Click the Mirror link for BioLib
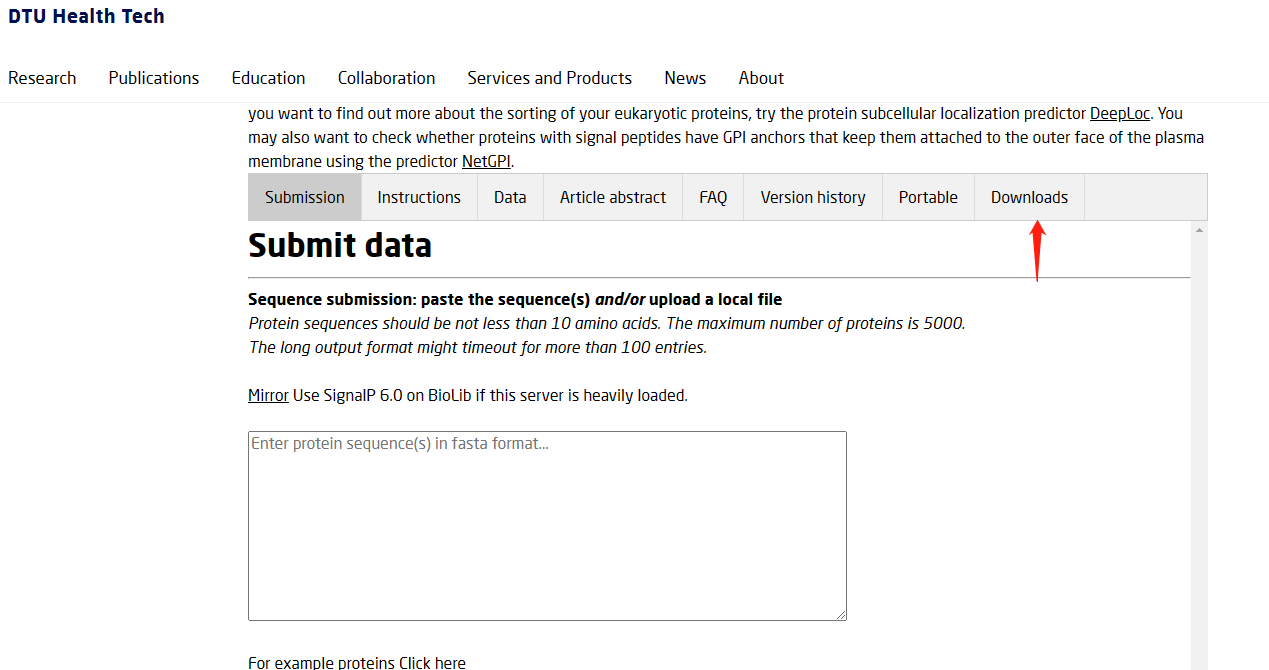 [268, 395]
